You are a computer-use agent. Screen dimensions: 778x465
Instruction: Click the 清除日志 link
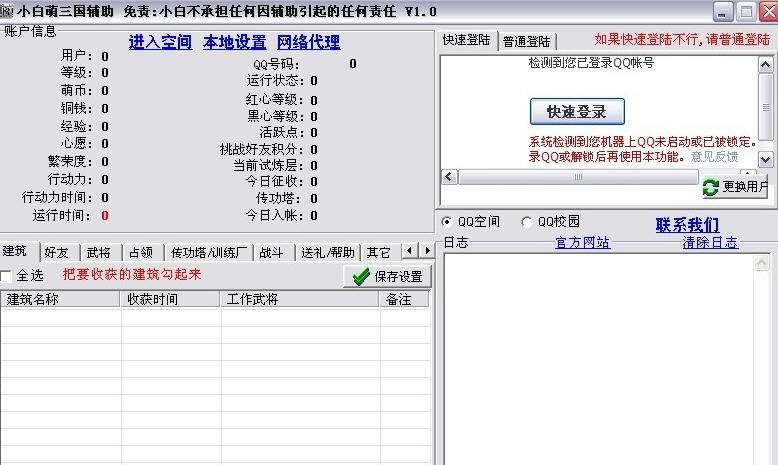click(x=710, y=243)
